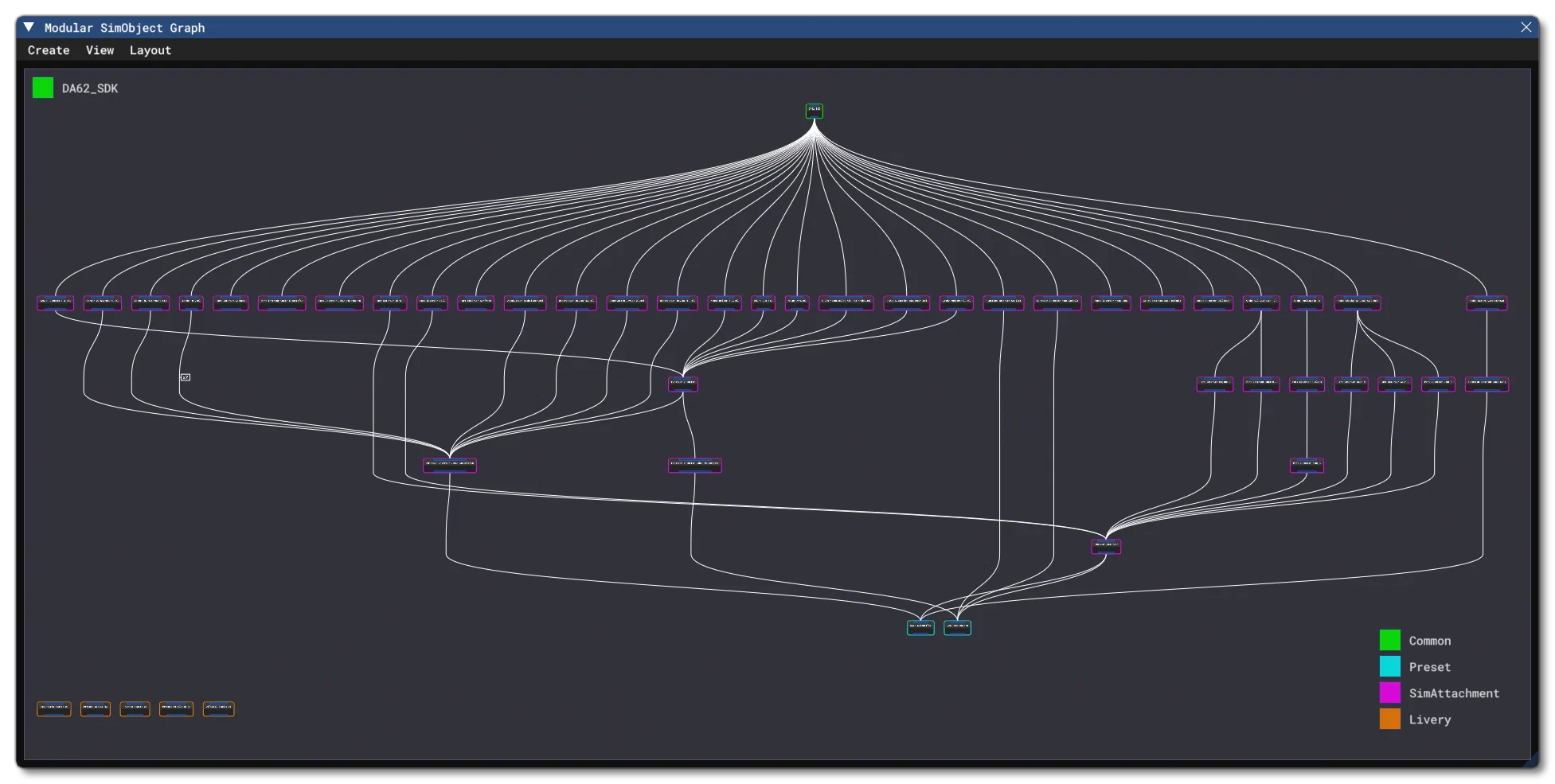This screenshot has height=784, width=1555.
Task: Select the leftmost orange Livery node
Action: point(54,708)
